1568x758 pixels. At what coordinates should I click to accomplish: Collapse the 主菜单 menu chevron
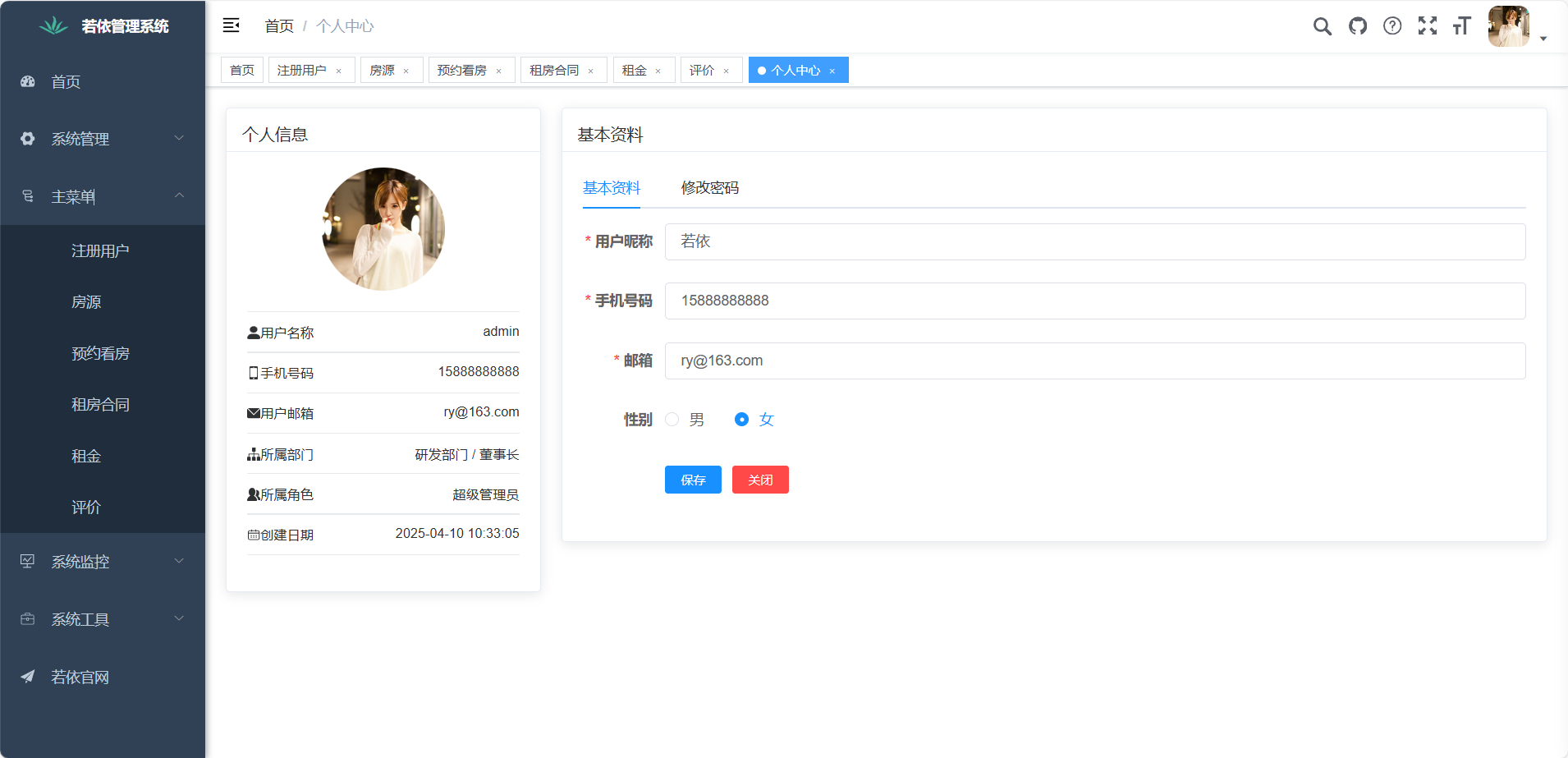179,195
